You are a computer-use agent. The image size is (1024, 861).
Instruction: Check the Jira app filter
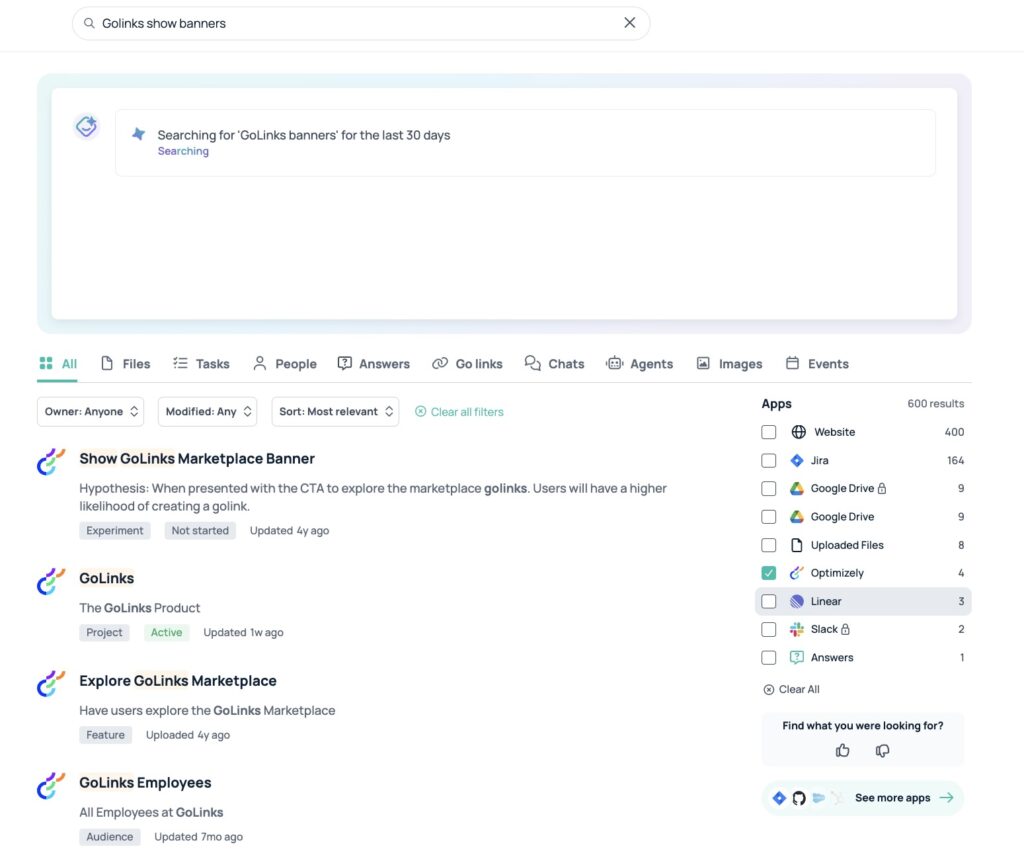pyautogui.click(x=768, y=461)
